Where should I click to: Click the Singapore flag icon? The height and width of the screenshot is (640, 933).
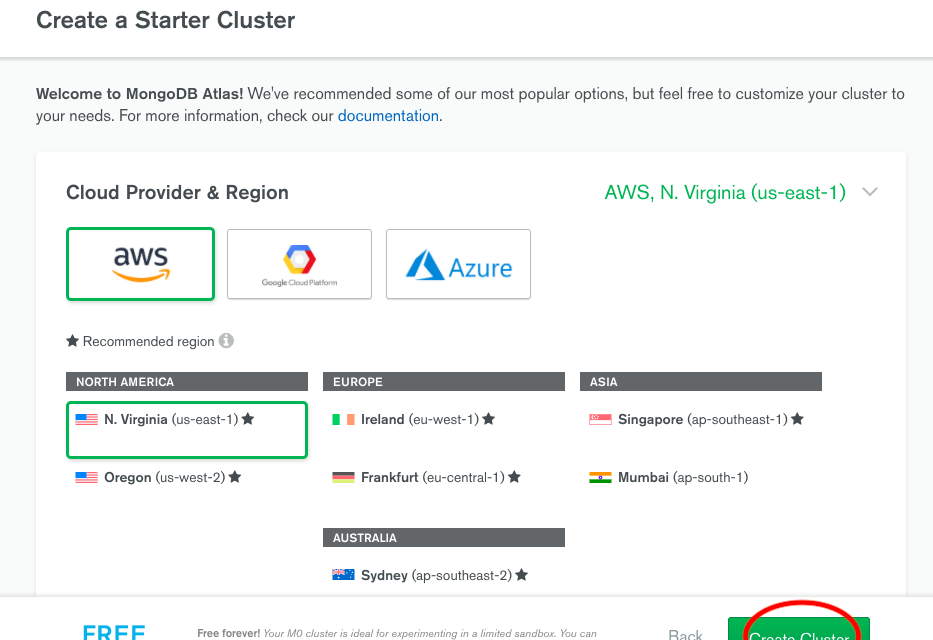point(600,420)
